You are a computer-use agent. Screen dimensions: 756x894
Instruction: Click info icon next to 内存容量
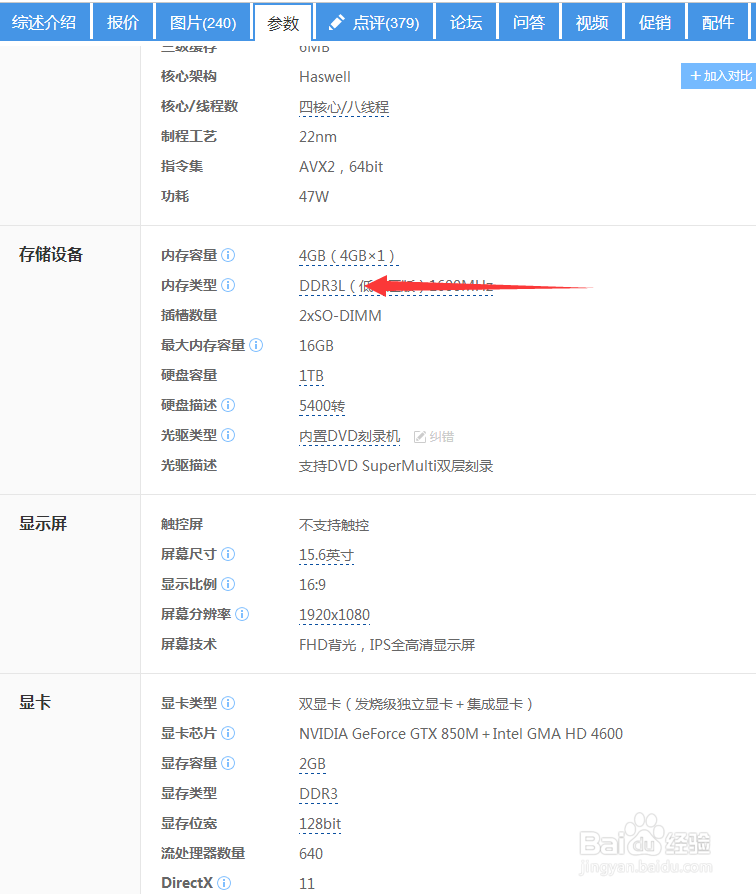pos(228,255)
